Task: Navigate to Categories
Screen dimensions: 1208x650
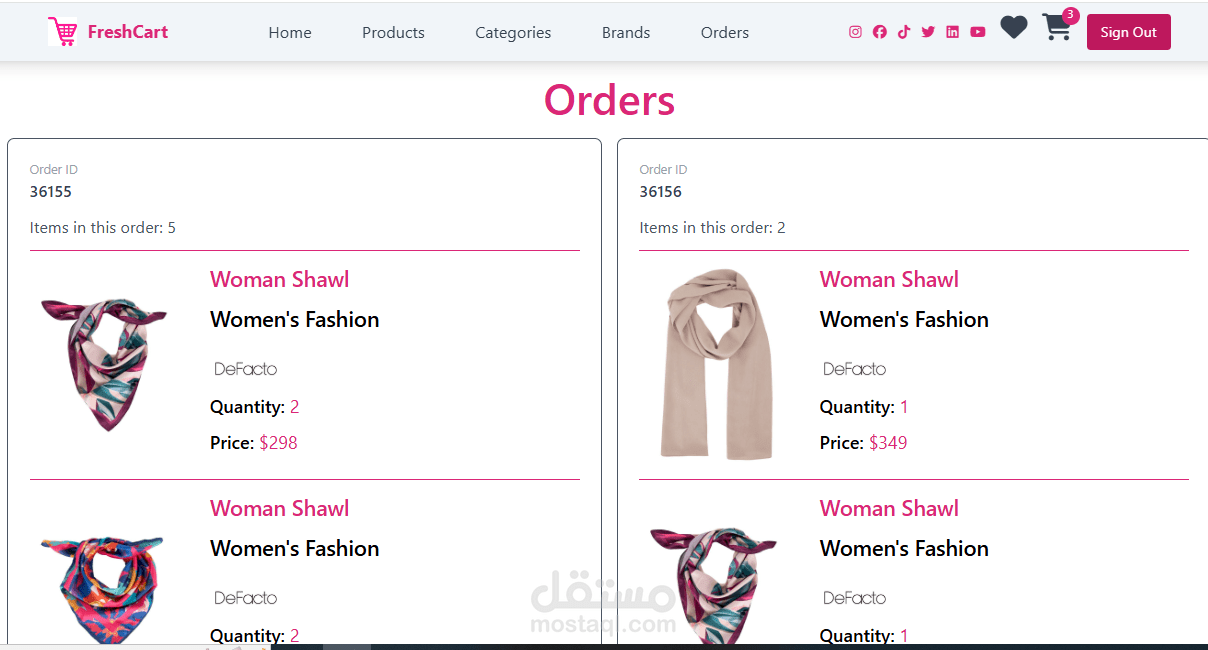Action: pyautogui.click(x=513, y=32)
